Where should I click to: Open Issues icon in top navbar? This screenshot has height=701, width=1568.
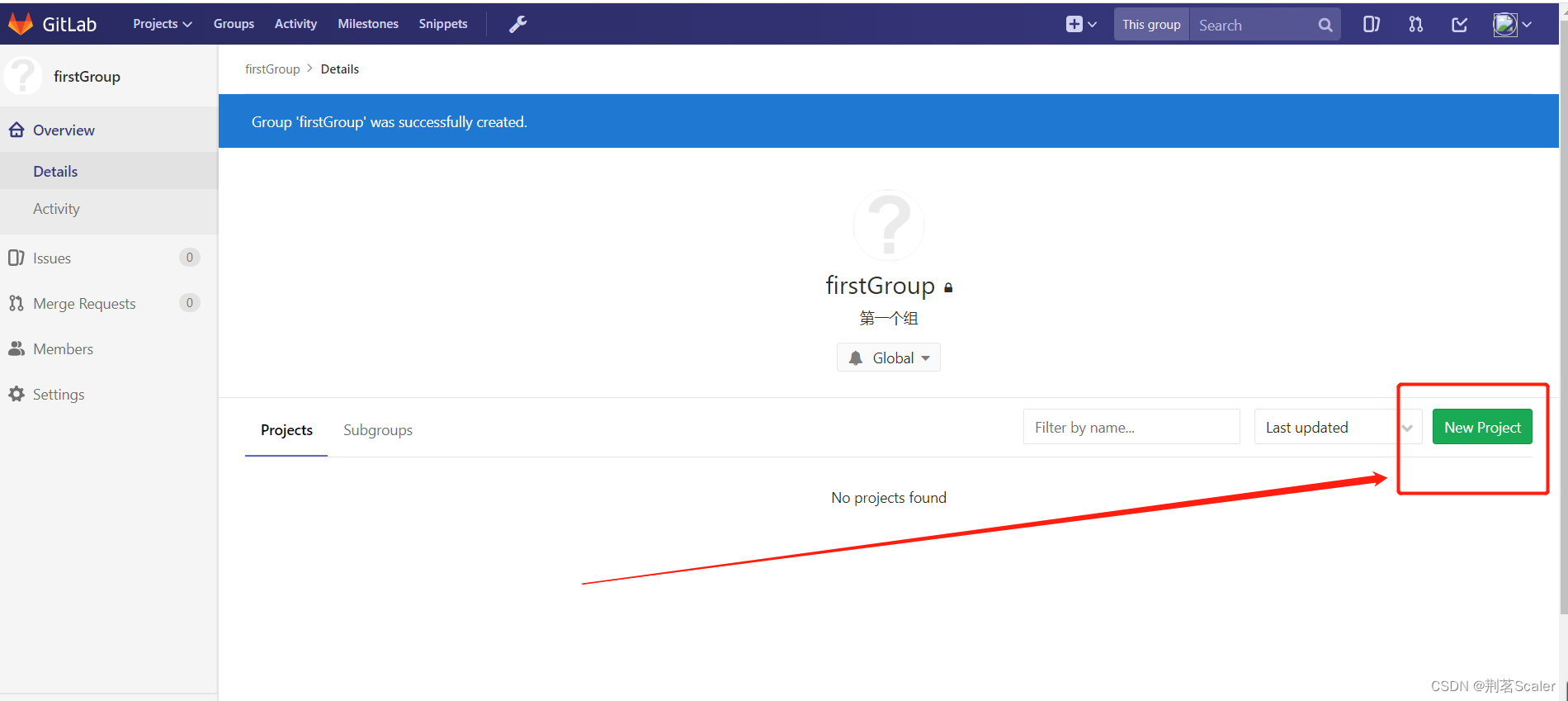[x=1372, y=24]
